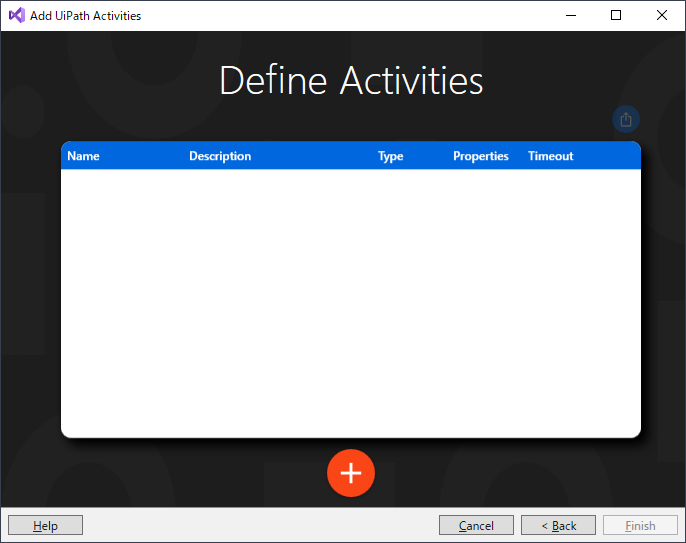The height and width of the screenshot is (543, 686).
Task: Open Help for the wizard
Action: point(46,525)
